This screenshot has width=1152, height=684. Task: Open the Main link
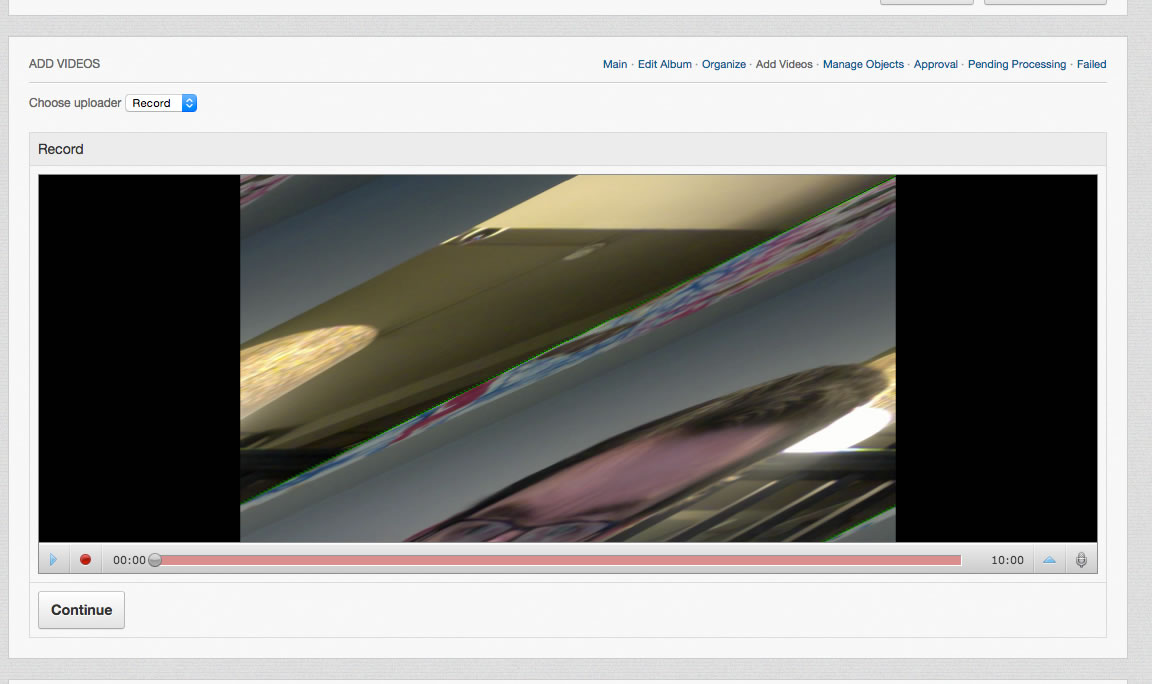[x=615, y=64]
